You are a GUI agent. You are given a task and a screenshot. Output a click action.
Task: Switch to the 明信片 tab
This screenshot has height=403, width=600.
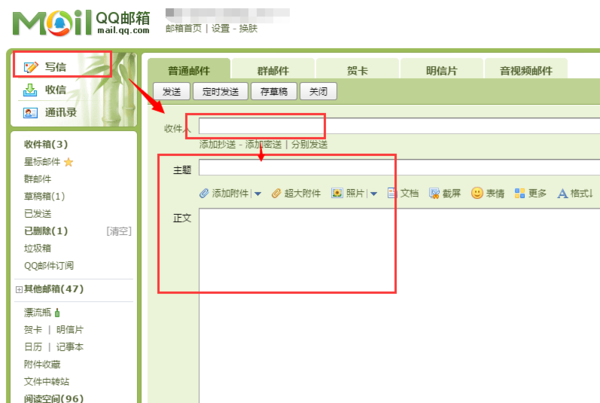[442, 70]
